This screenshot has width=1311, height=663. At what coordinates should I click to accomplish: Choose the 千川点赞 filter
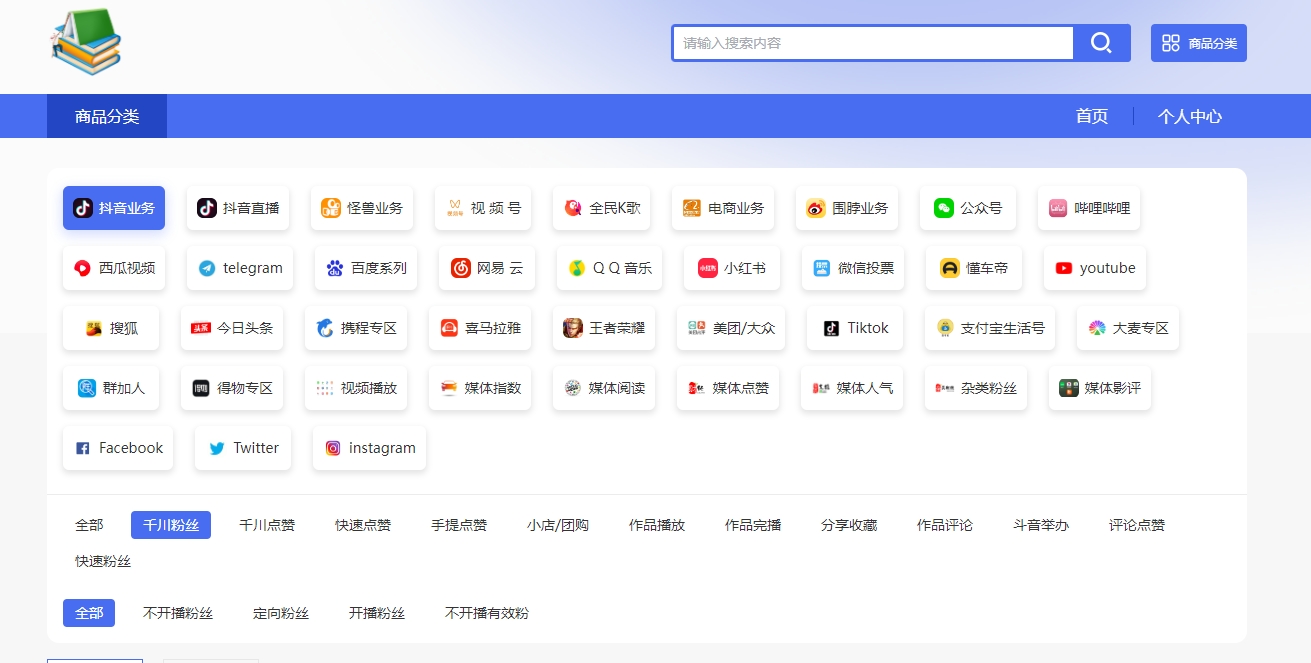pos(267,525)
